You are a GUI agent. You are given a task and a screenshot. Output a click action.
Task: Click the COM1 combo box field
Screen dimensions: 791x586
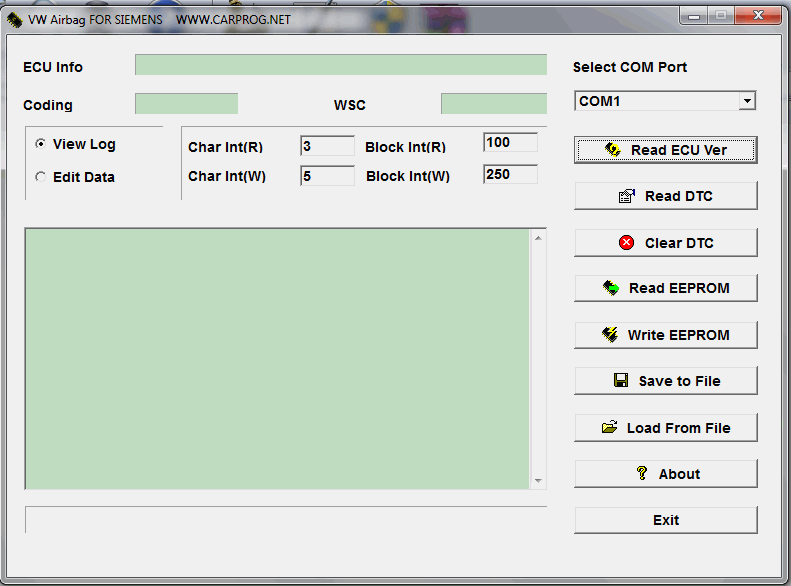[655, 101]
